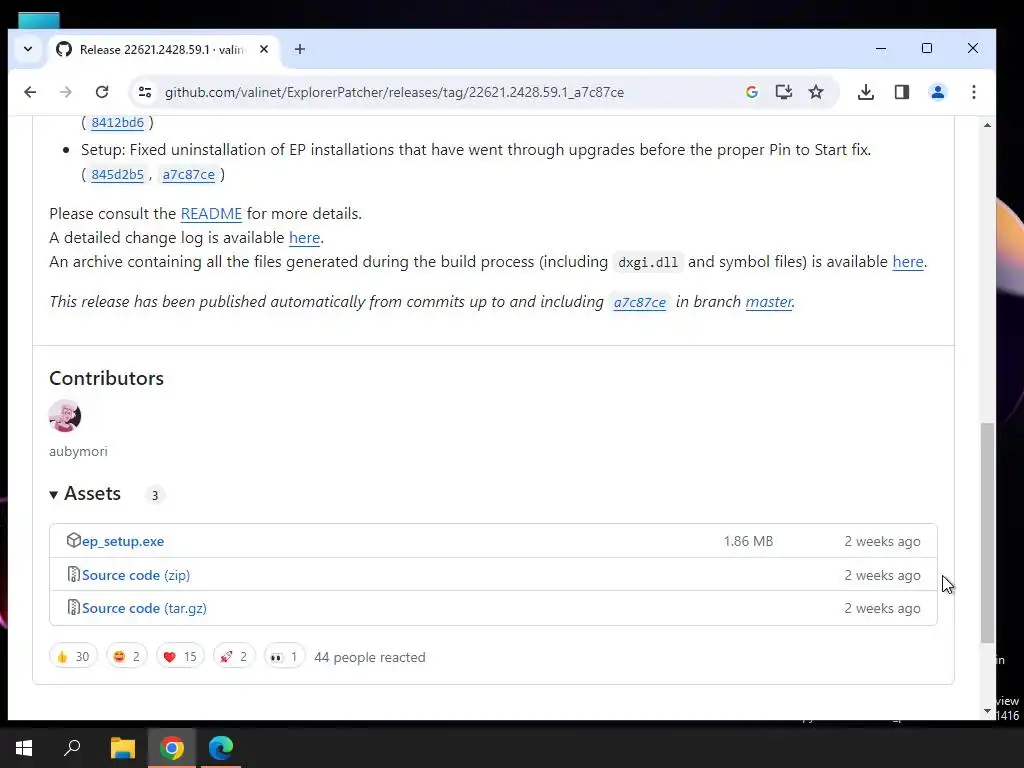Open commit 8412bd6 link
1024x768 pixels.
pos(118,122)
